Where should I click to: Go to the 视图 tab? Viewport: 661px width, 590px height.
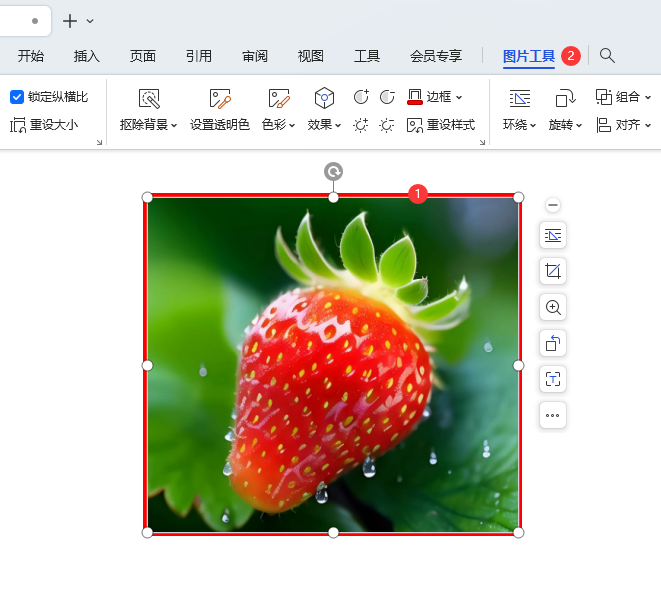coord(311,56)
